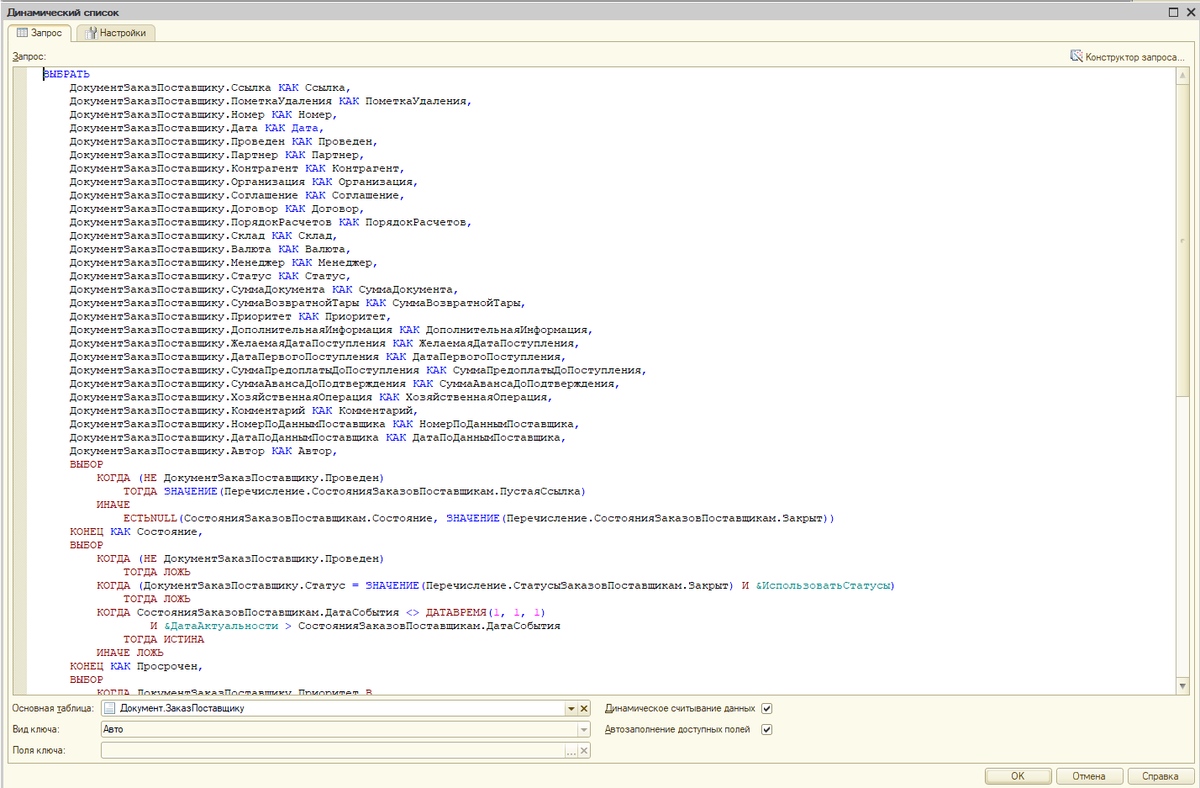
Task: Click the line ending with КАК Организация
Action: [243, 181]
